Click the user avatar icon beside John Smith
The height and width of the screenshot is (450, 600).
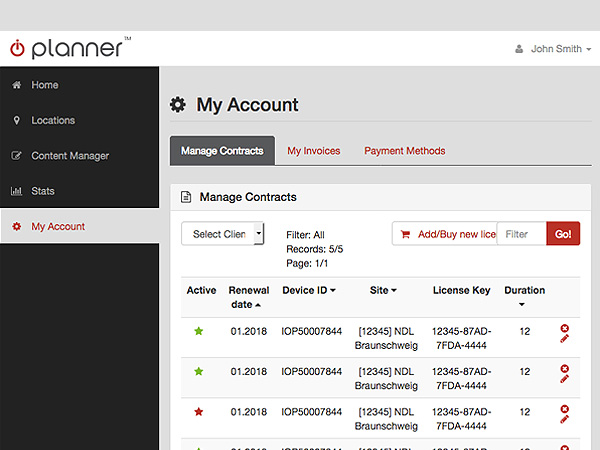(519, 49)
